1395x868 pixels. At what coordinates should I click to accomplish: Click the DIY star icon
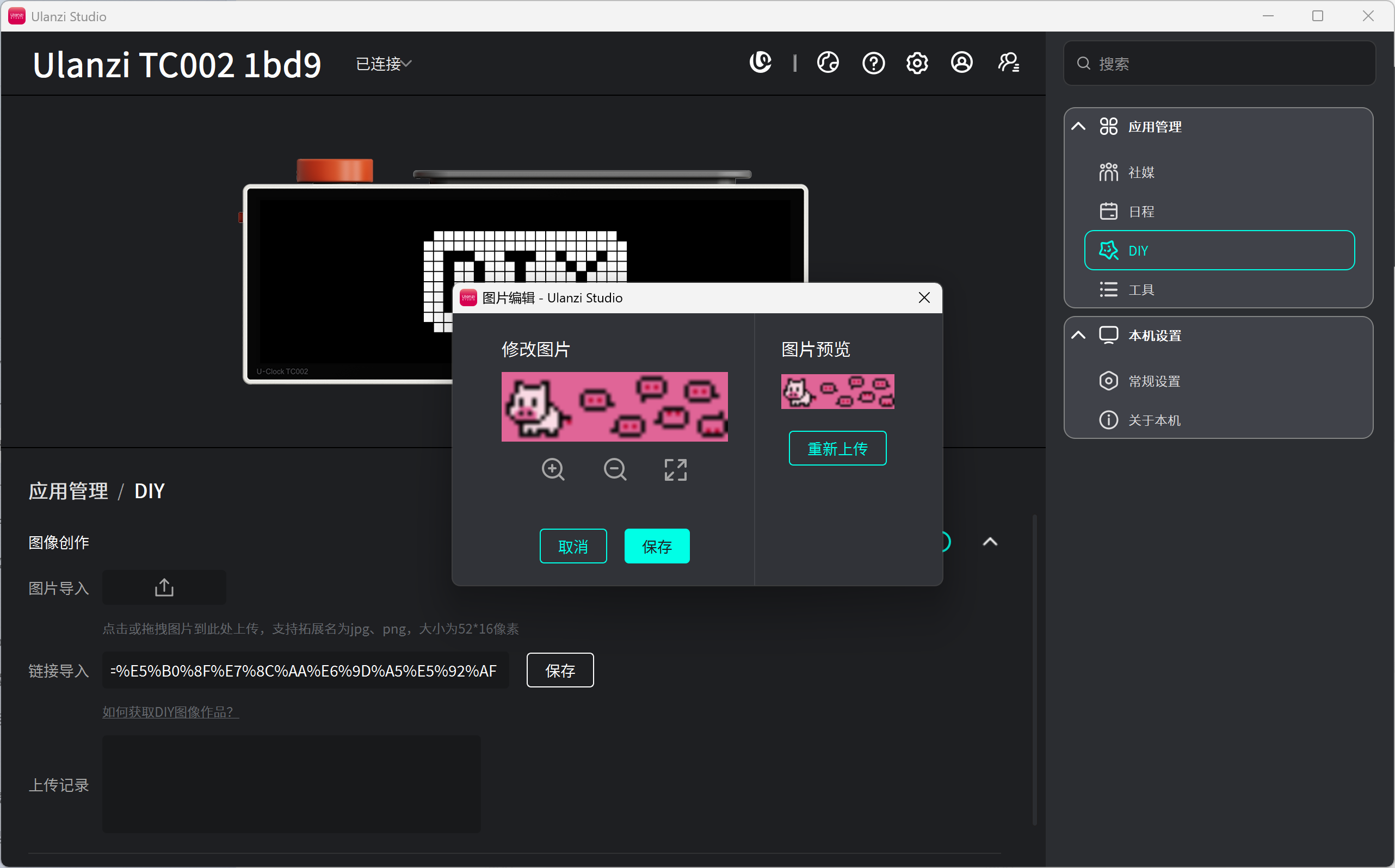point(1108,250)
